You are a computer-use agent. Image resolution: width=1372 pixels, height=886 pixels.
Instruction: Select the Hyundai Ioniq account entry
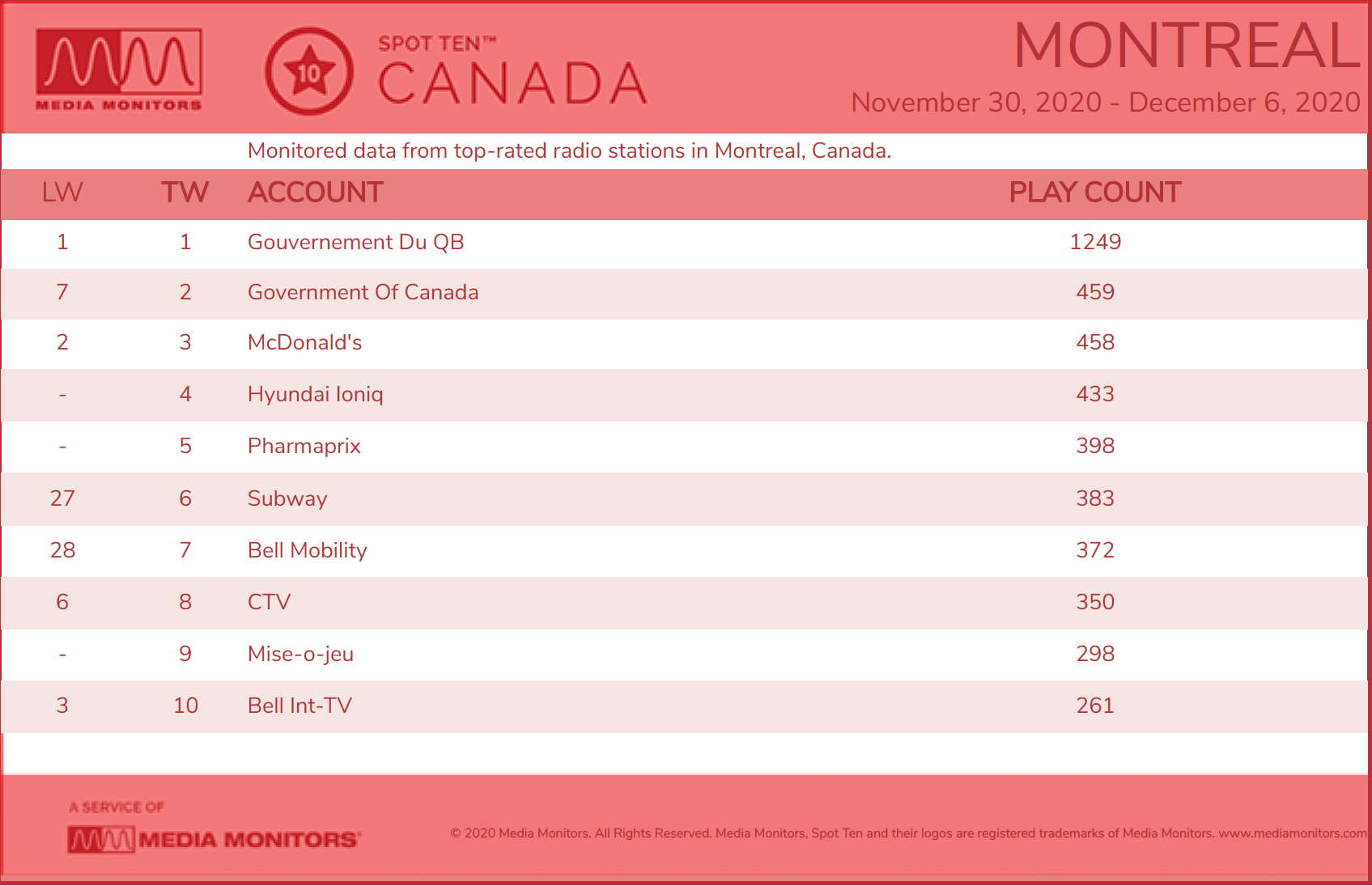click(315, 394)
